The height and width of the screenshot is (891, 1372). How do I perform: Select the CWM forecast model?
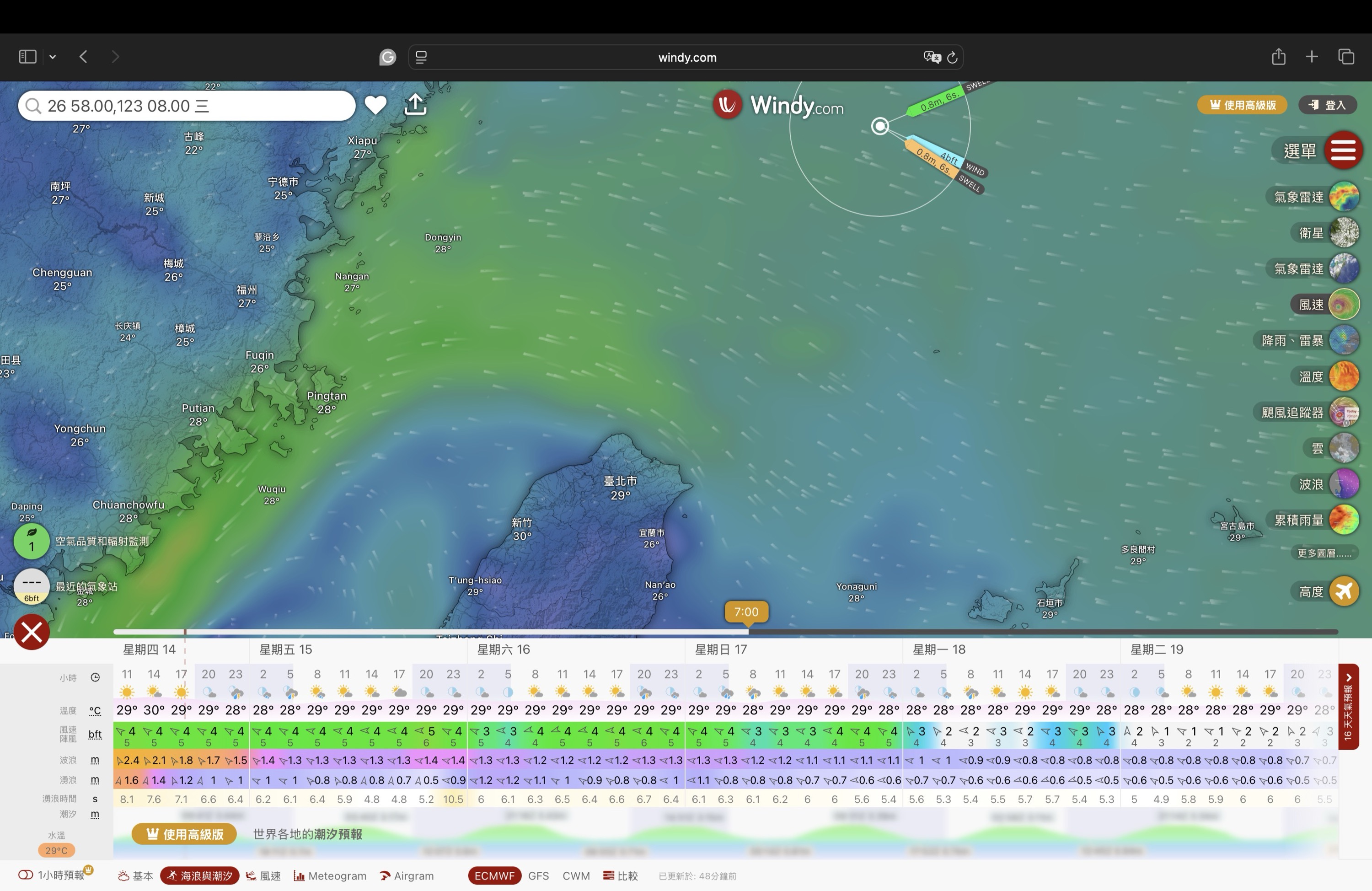pyautogui.click(x=576, y=875)
